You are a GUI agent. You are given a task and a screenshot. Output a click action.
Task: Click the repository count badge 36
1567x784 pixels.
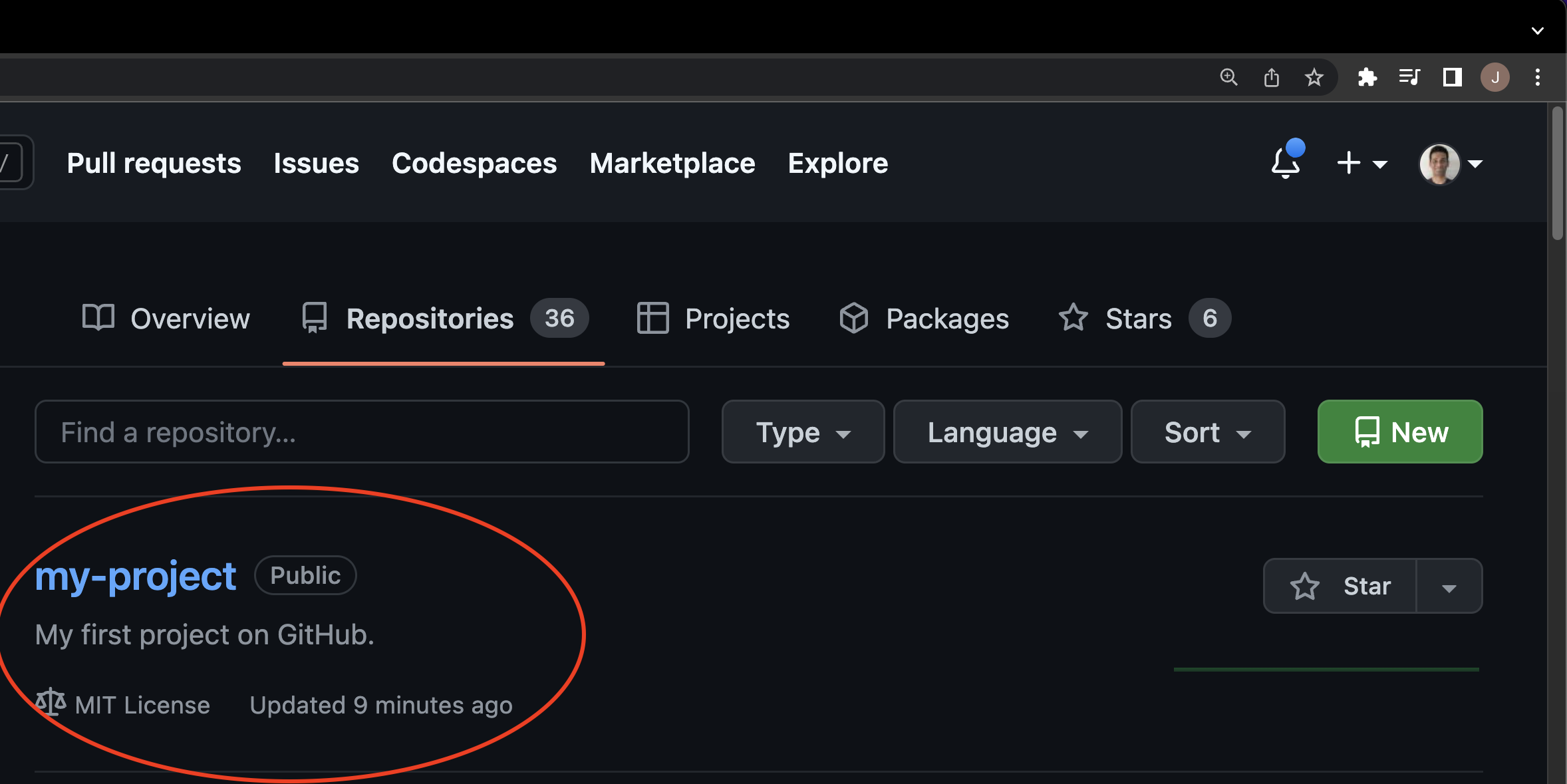(559, 318)
